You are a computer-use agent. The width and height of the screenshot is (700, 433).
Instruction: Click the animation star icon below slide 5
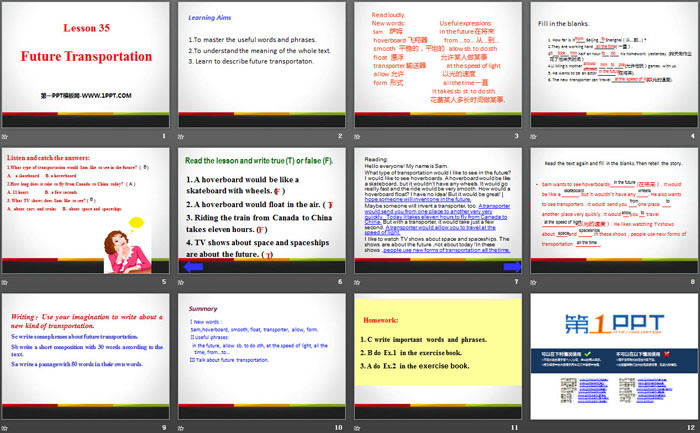tap(6, 283)
